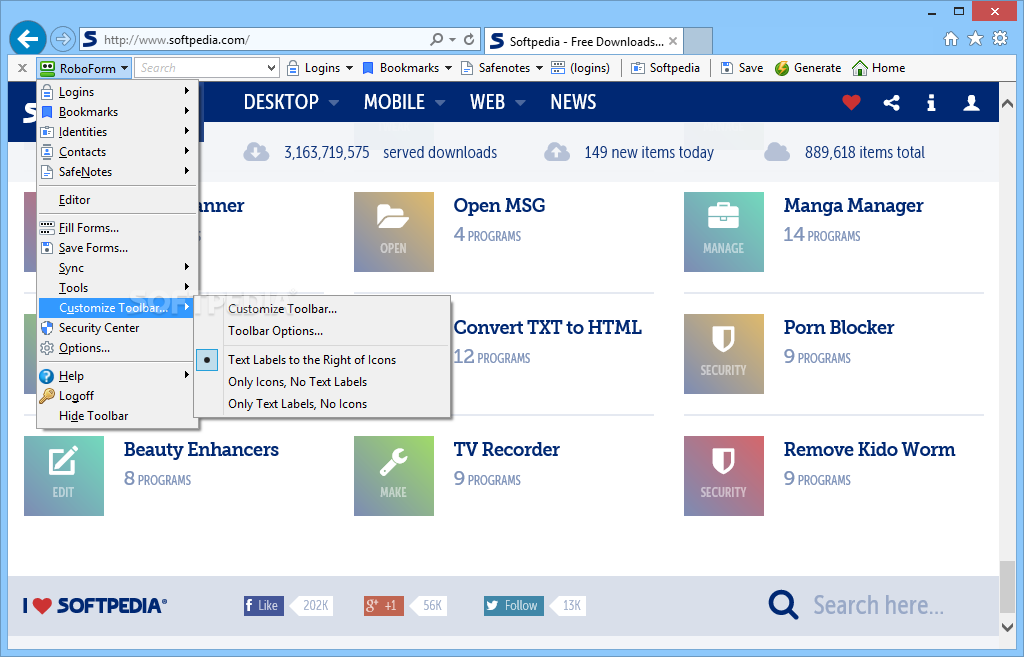The image size is (1024, 657).
Task: Click the Softpedia identity toolbar button
Action: (665, 68)
